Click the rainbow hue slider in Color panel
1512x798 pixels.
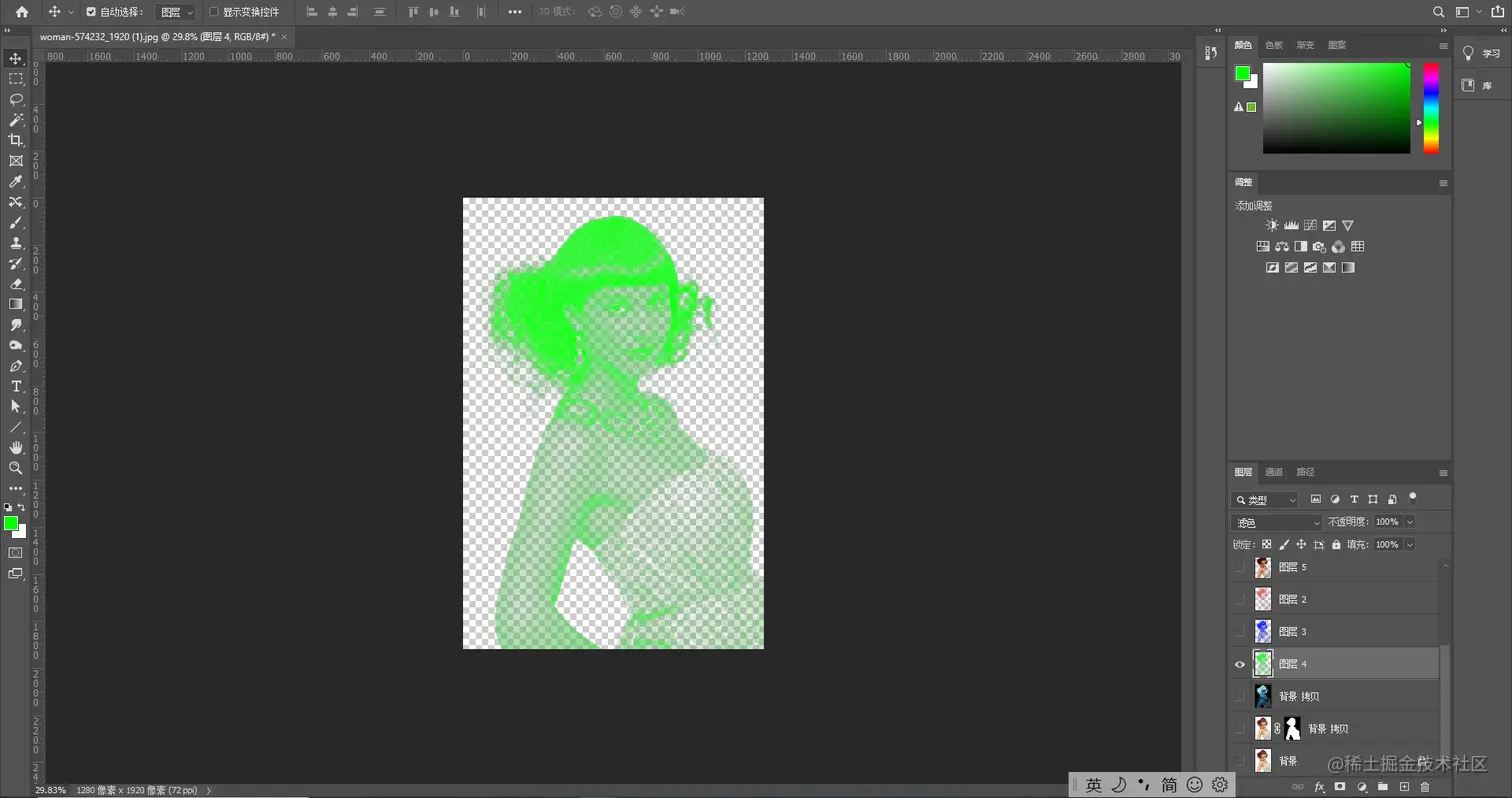[1431, 108]
